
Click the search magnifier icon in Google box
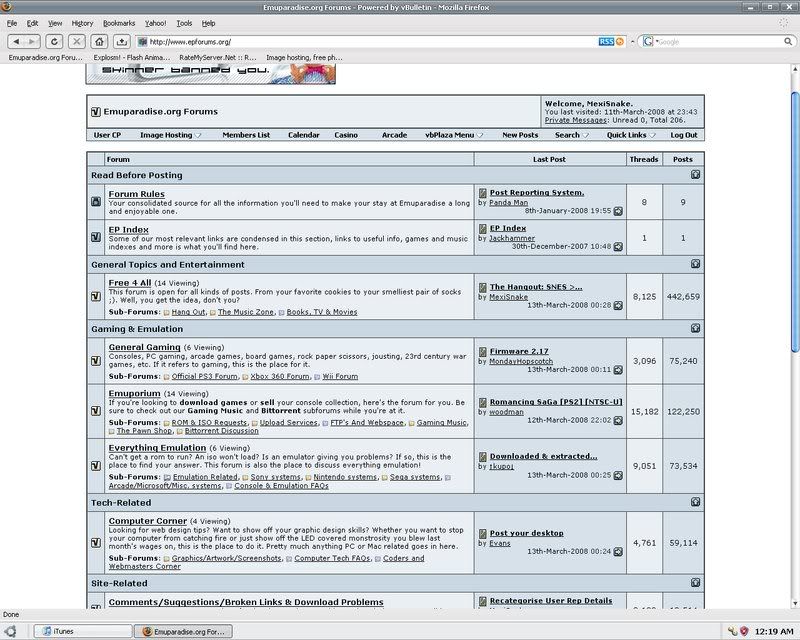coord(788,42)
